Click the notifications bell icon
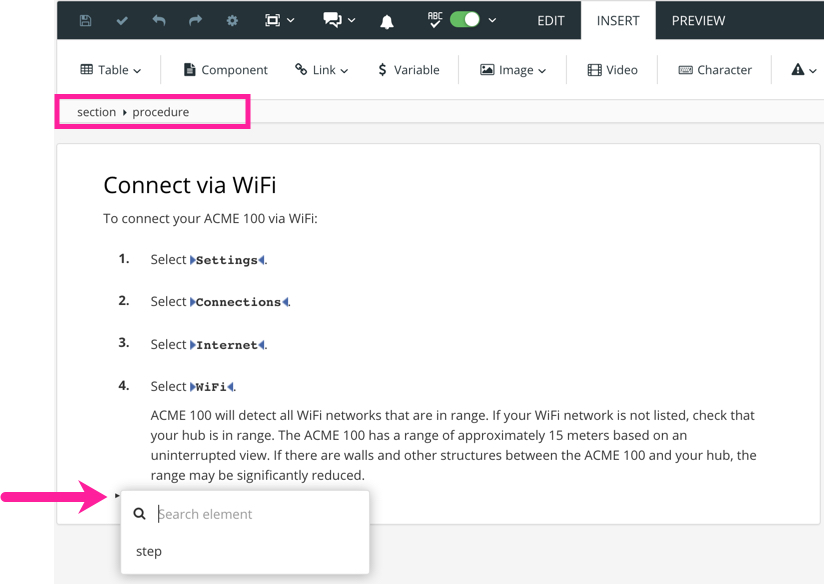The image size is (824, 584). pyautogui.click(x=386, y=20)
